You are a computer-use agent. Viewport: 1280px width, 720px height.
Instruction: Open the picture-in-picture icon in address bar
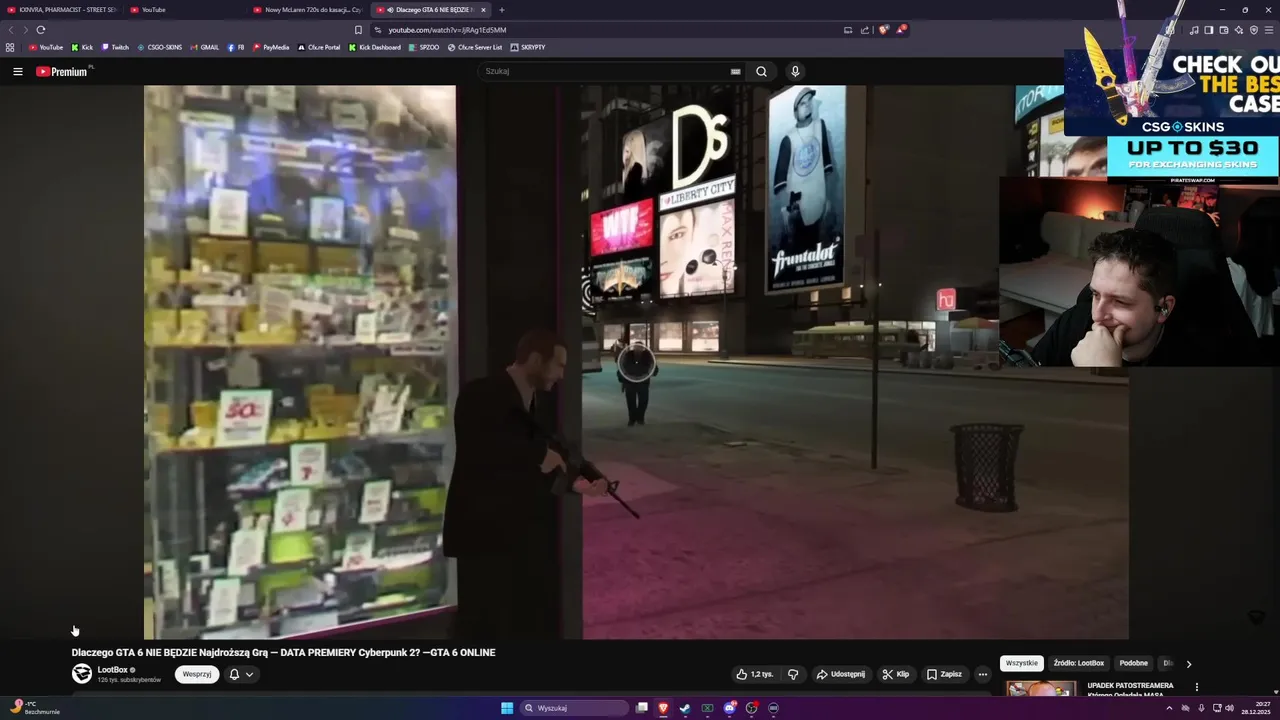tap(848, 30)
